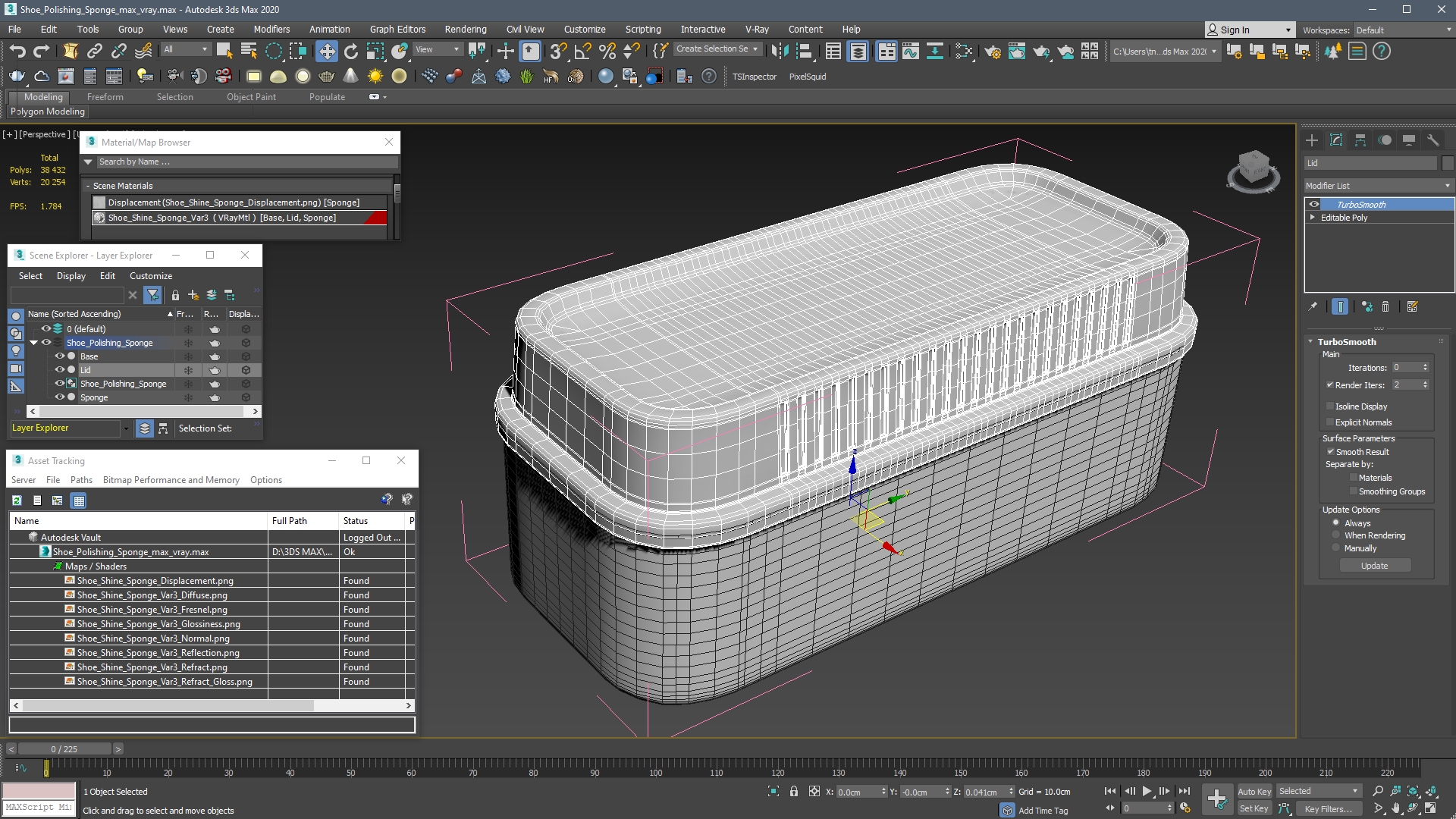Image resolution: width=1456 pixels, height=819 pixels.
Task: Hide the Base object eye icon
Action: [59, 356]
